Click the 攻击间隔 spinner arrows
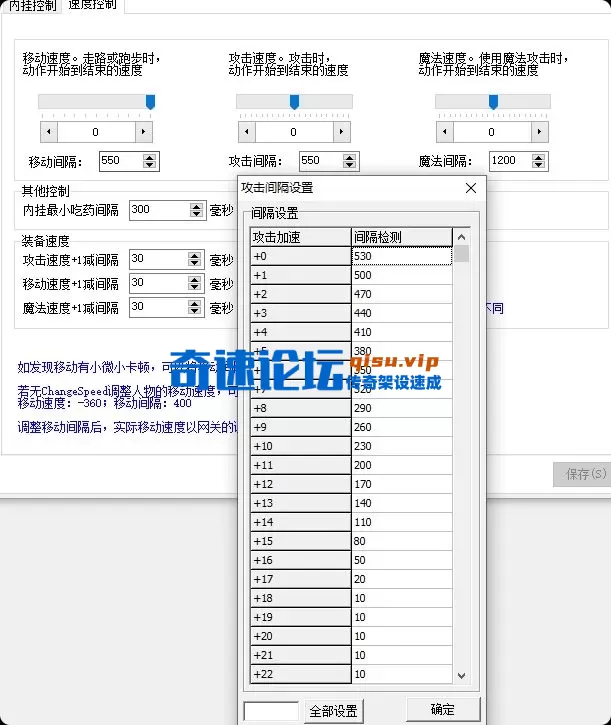Image resolution: width=611 pixels, height=725 pixels. [350, 161]
